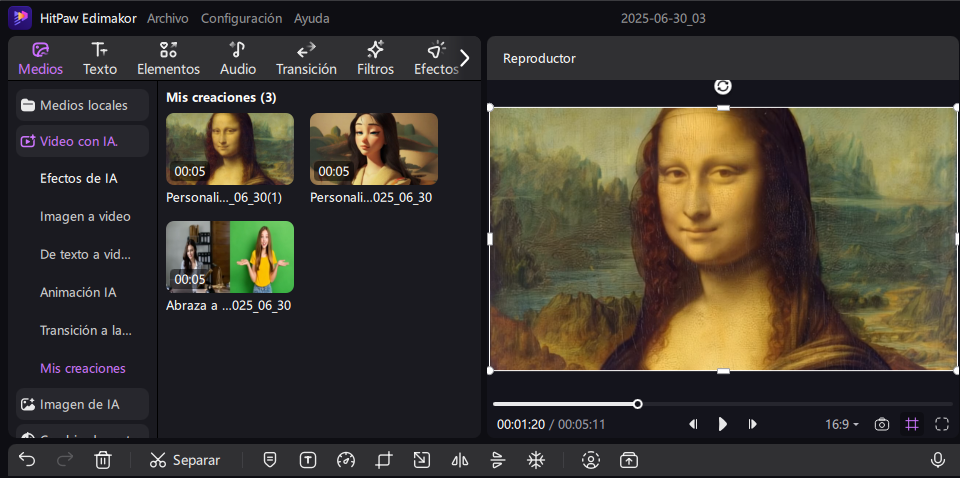Click the align lines icon
This screenshot has width=960, height=478.
498,460
